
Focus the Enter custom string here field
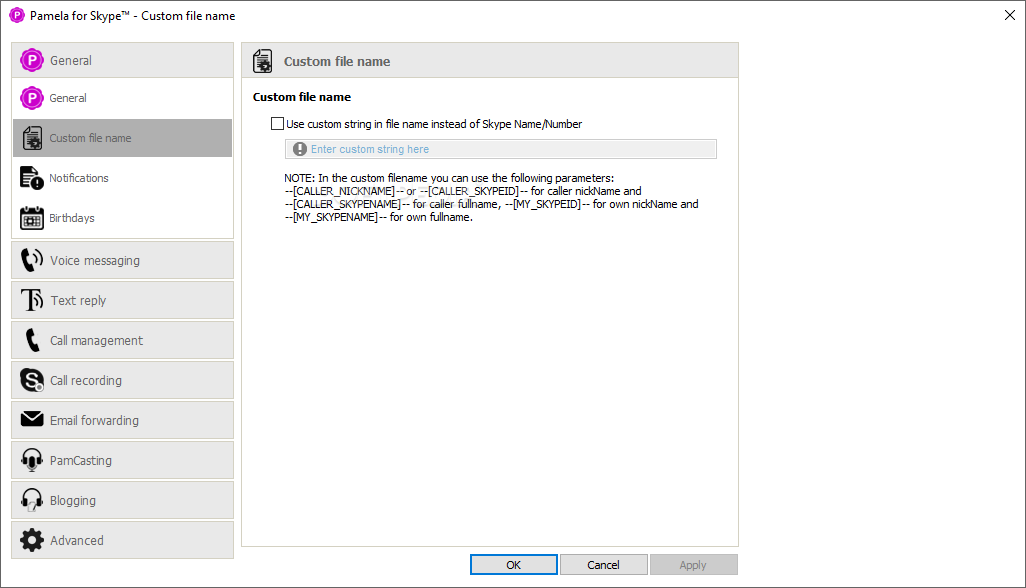pyautogui.click(x=501, y=149)
